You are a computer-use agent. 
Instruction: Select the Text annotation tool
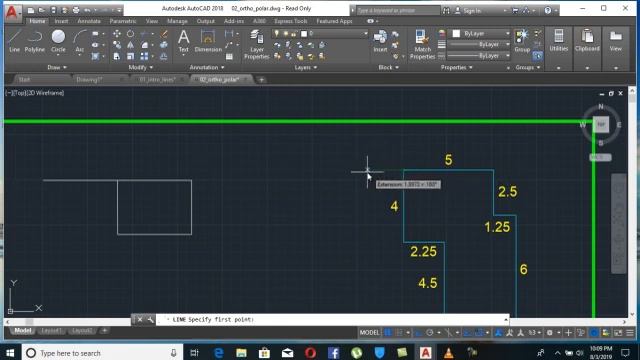pyautogui.click(x=184, y=41)
